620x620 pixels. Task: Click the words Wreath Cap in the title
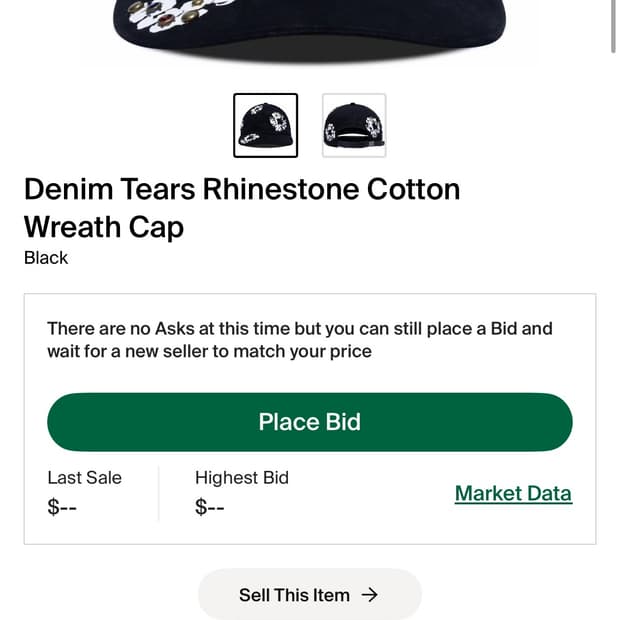104,227
